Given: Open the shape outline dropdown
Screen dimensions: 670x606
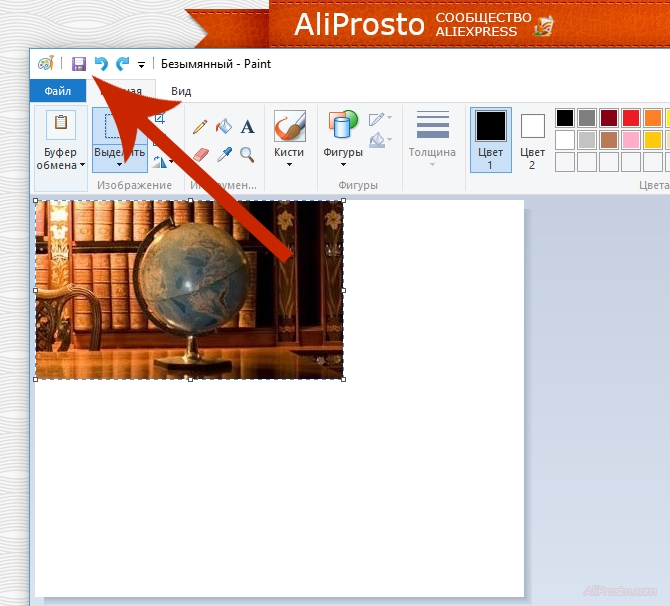Looking at the screenshot, I should pos(380,118).
